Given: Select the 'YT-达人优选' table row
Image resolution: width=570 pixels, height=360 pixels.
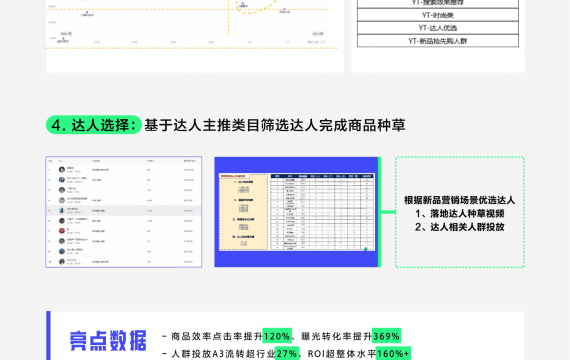Looking at the screenshot, I should [x=438, y=28].
